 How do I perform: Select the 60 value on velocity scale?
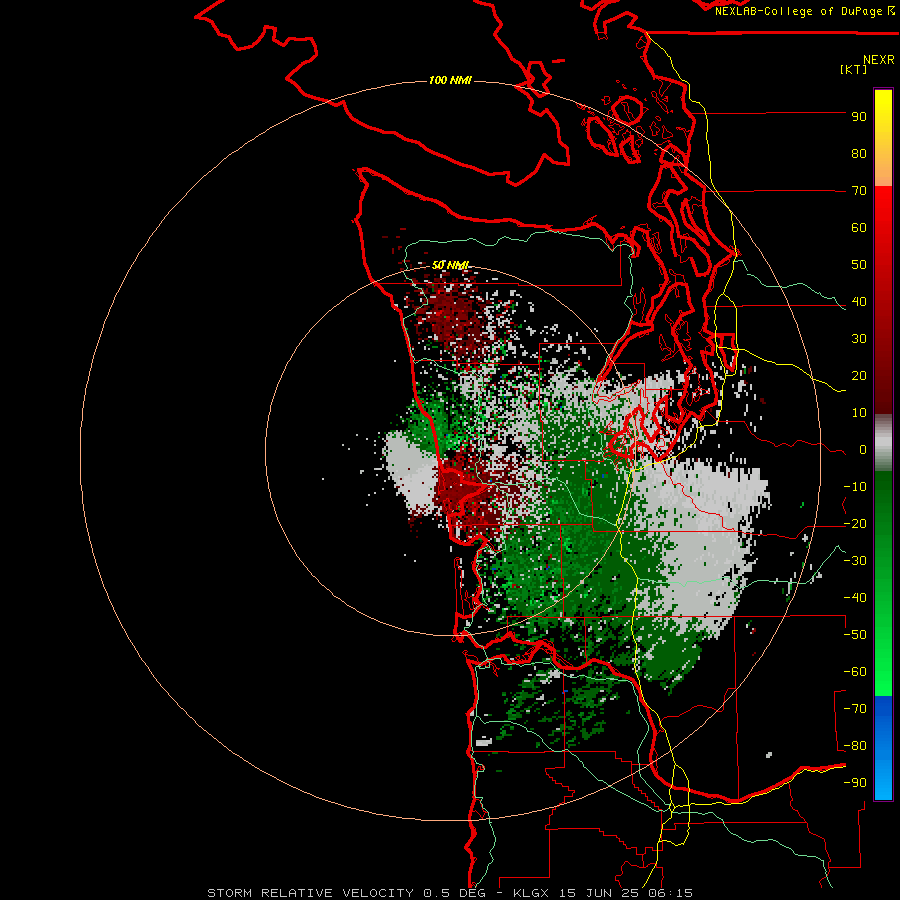(x=859, y=228)
